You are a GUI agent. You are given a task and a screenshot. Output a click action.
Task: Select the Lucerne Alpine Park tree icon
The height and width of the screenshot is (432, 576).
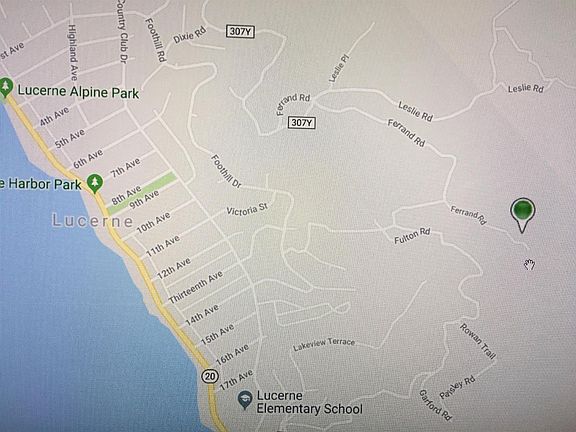[6, 88]
